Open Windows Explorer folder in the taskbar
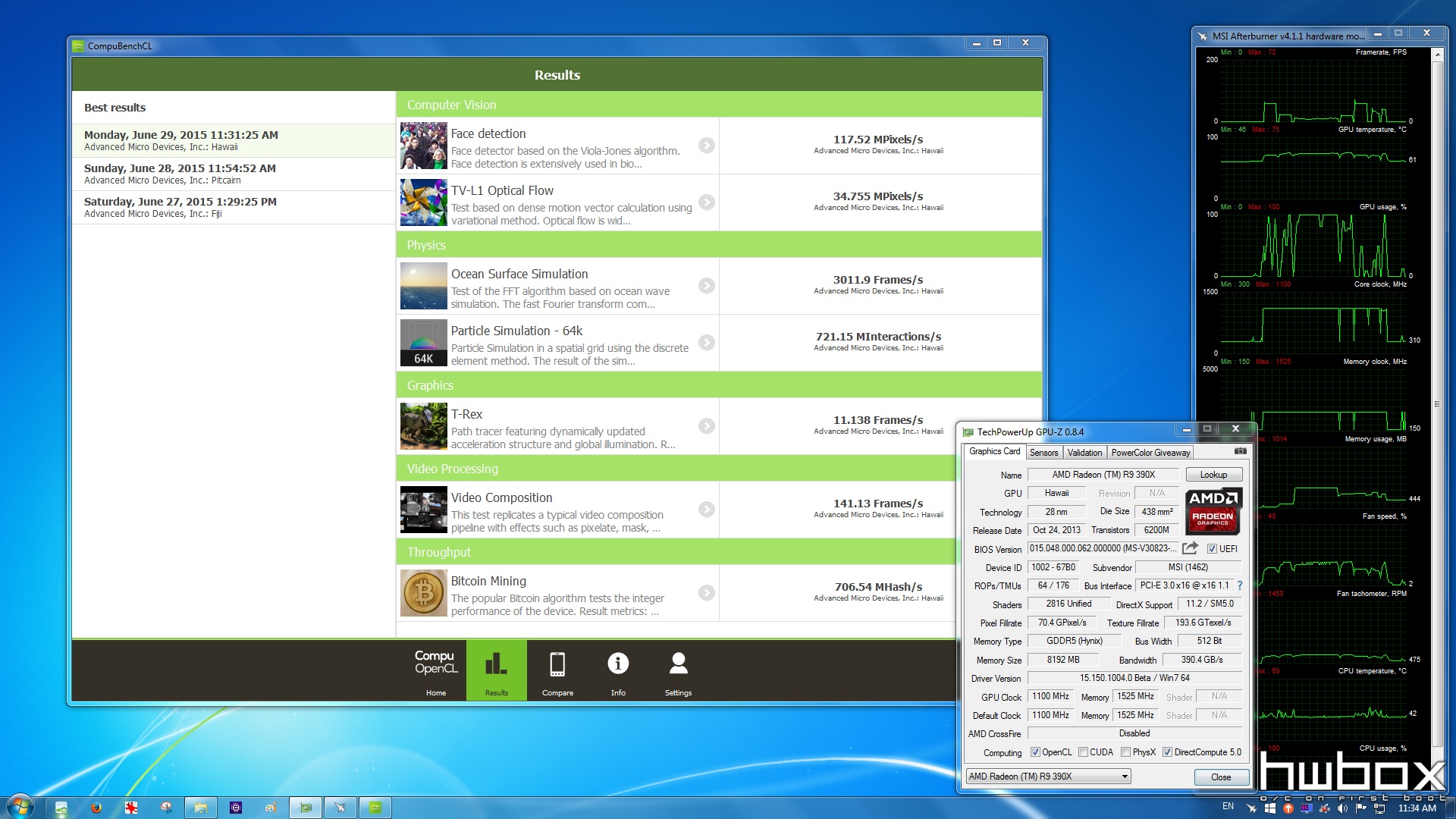 (x=200, y=808)
